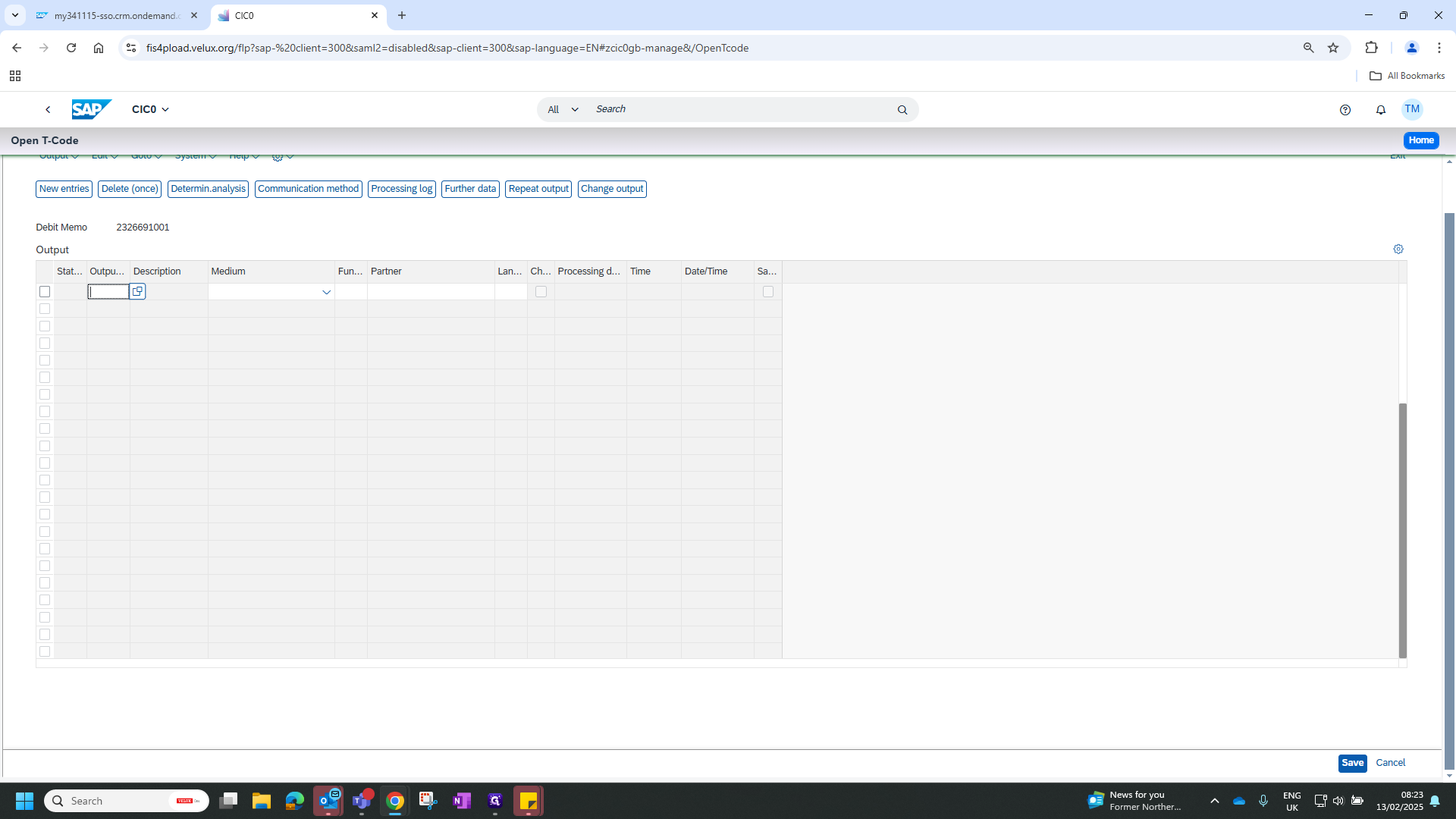Click the Processing log toolbar button
1456x819 pixels.
[x=401, y=189]
